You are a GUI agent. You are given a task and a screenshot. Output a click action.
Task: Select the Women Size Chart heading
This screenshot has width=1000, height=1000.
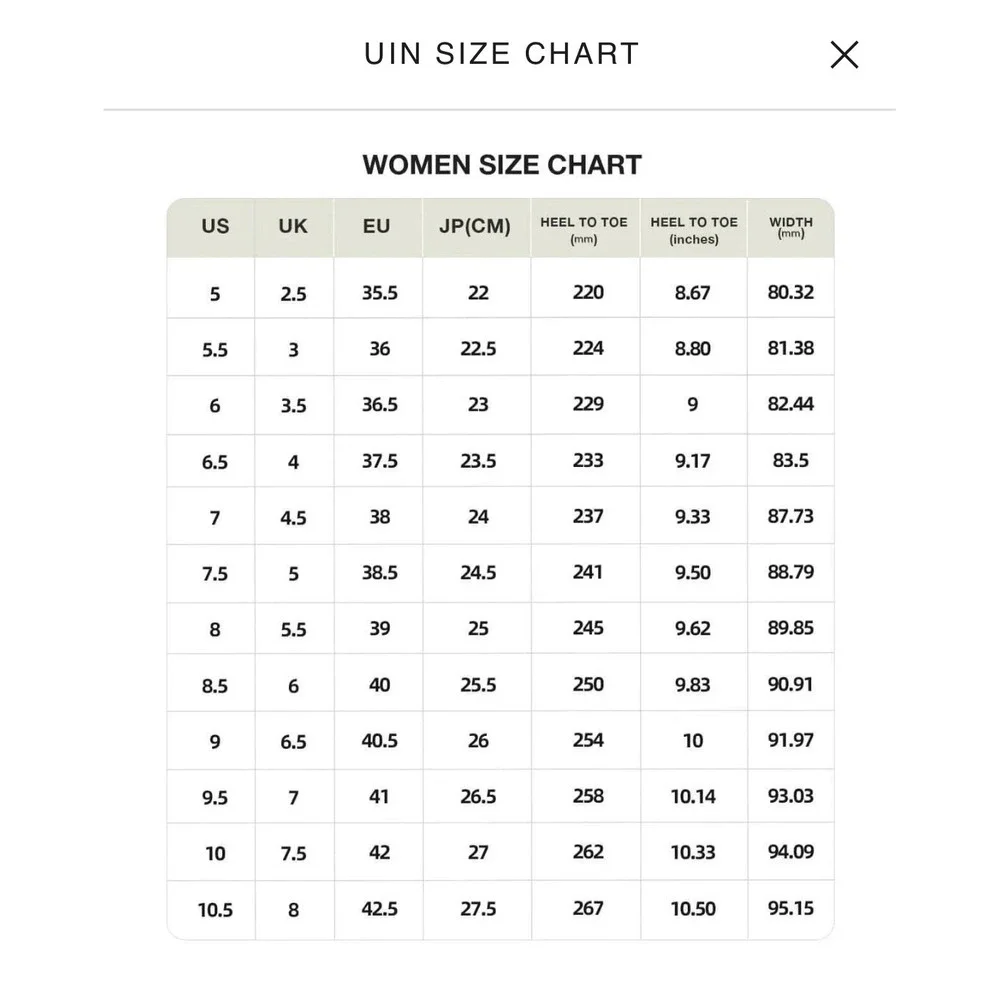(502, 165)
